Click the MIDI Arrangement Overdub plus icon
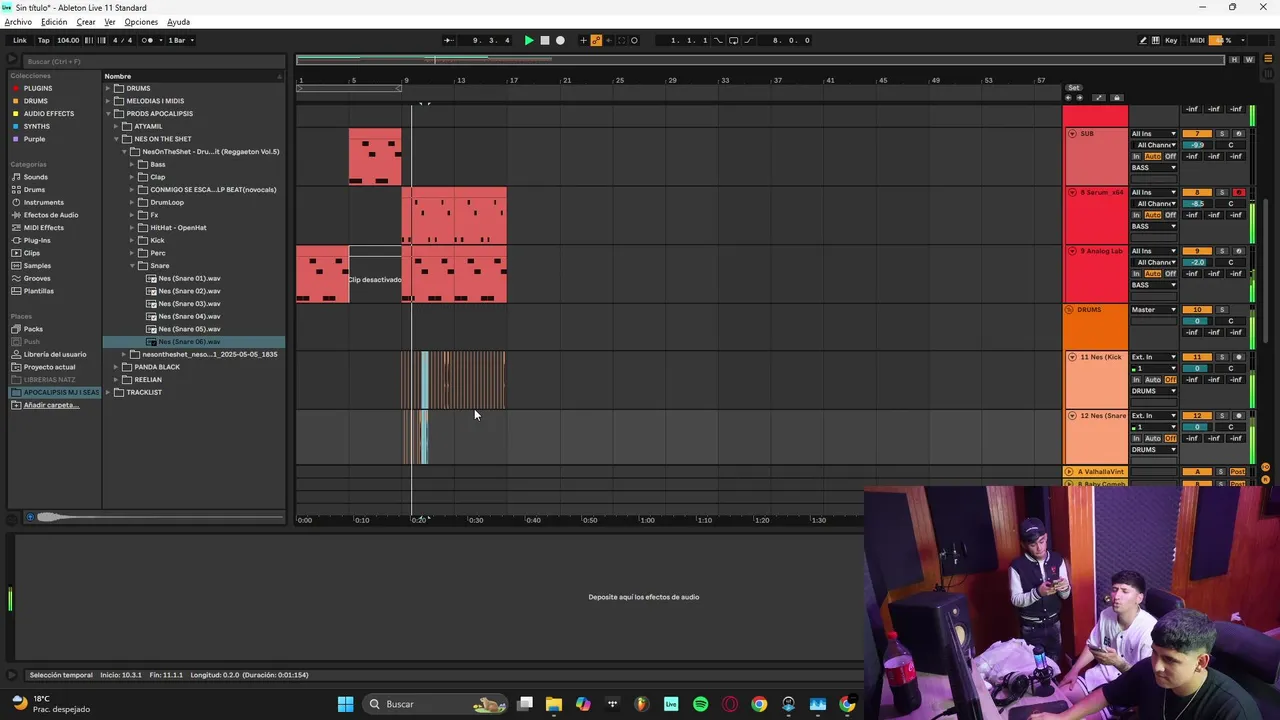This screenshot has width=1280, height=720. pyautogui.click(x=584, y=40)
